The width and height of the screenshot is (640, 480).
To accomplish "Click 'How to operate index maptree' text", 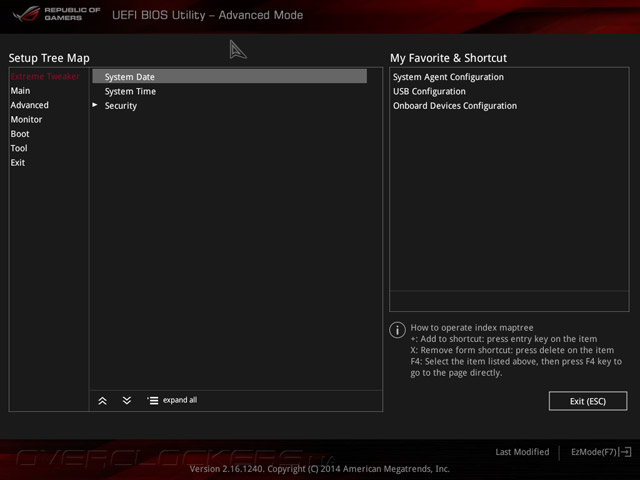I will pyautogui.click(x=472, y=327).
